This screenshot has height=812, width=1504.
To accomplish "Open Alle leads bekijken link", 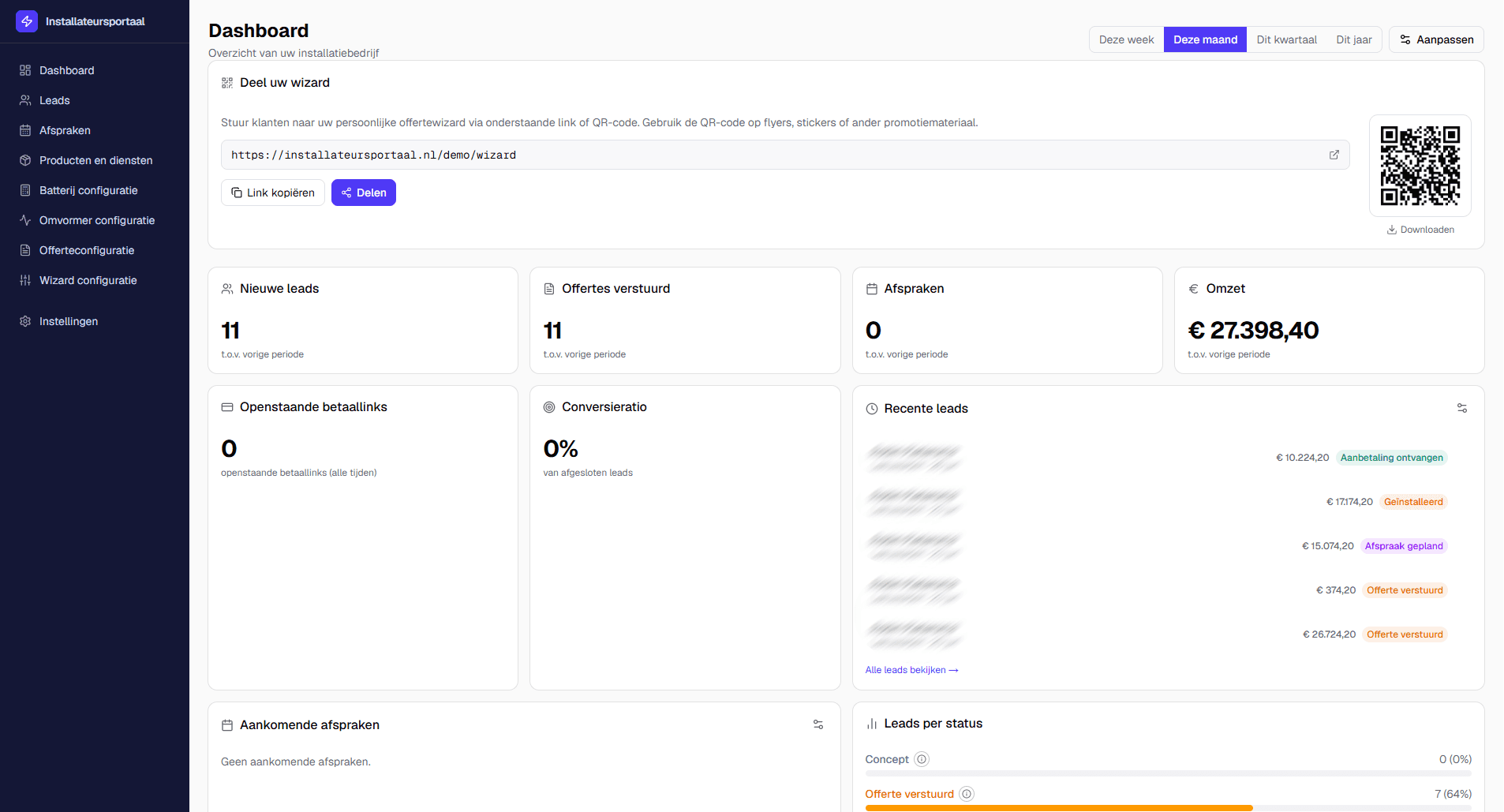I will pos(911,670).
